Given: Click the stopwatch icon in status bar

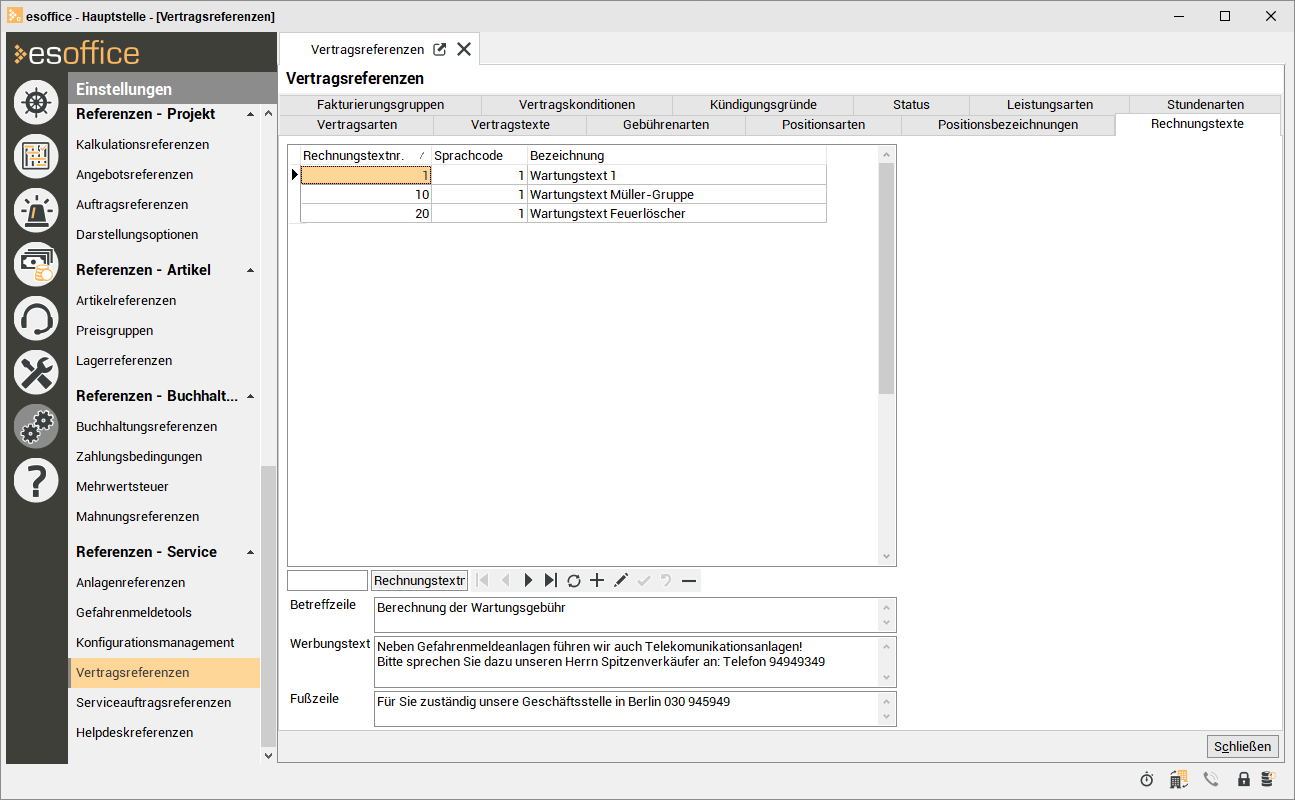Looking at the screenshot, I should [x=1147, y=779].
